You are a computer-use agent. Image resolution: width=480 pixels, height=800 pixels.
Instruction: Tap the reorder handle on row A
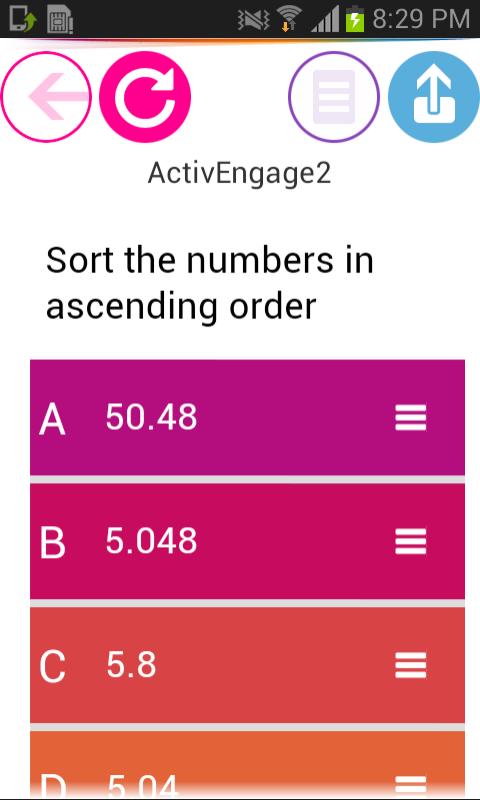click(411, 417)
